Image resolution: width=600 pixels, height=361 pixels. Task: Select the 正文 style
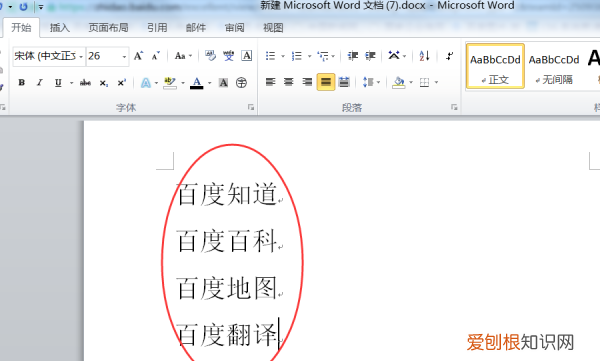[x=495, y=66]
